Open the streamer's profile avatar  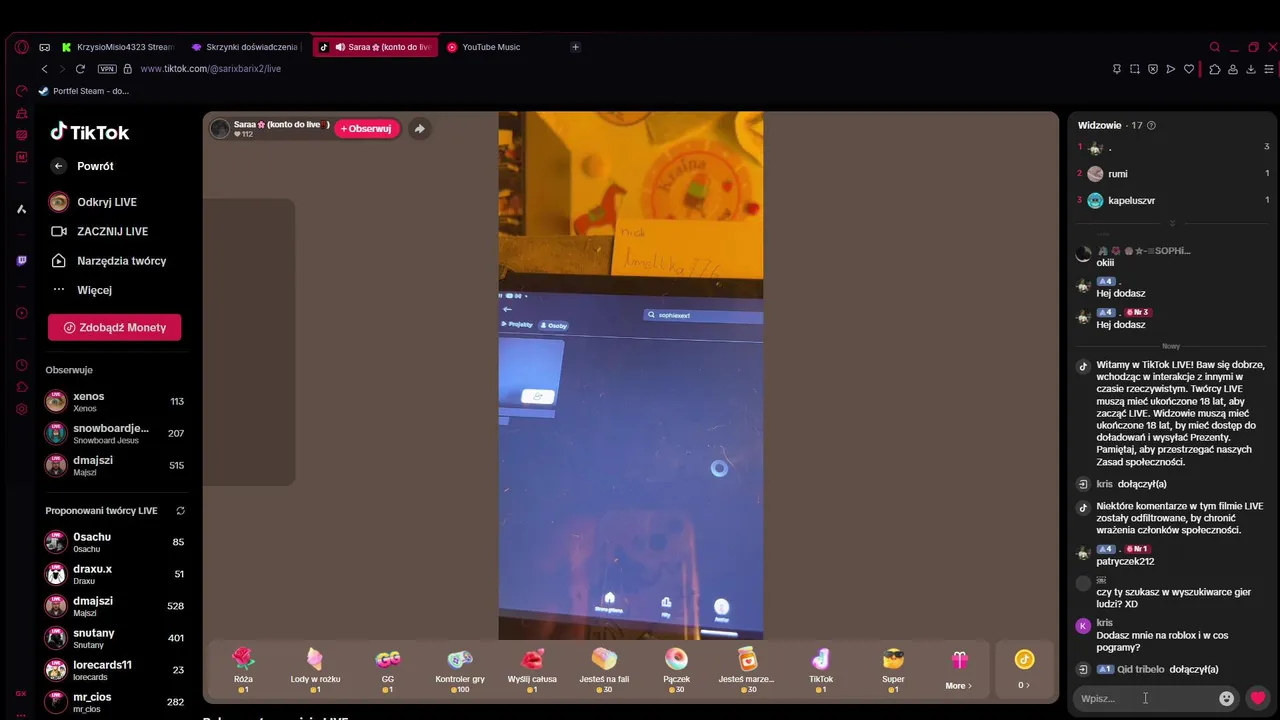click(x=220, y=129)
